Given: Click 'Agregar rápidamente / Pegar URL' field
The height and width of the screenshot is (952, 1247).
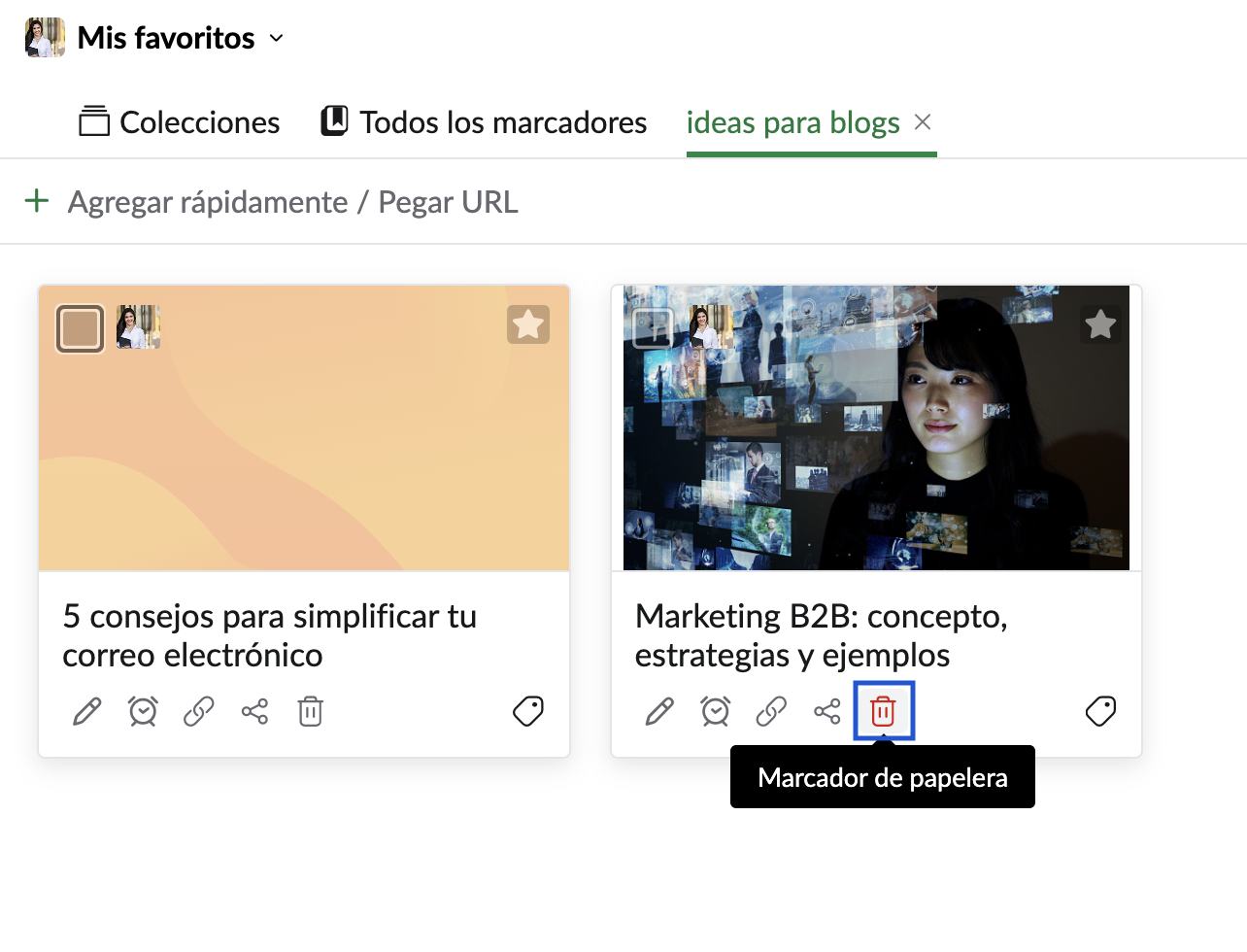Looking at the screenshot, I should coord(293,202).
